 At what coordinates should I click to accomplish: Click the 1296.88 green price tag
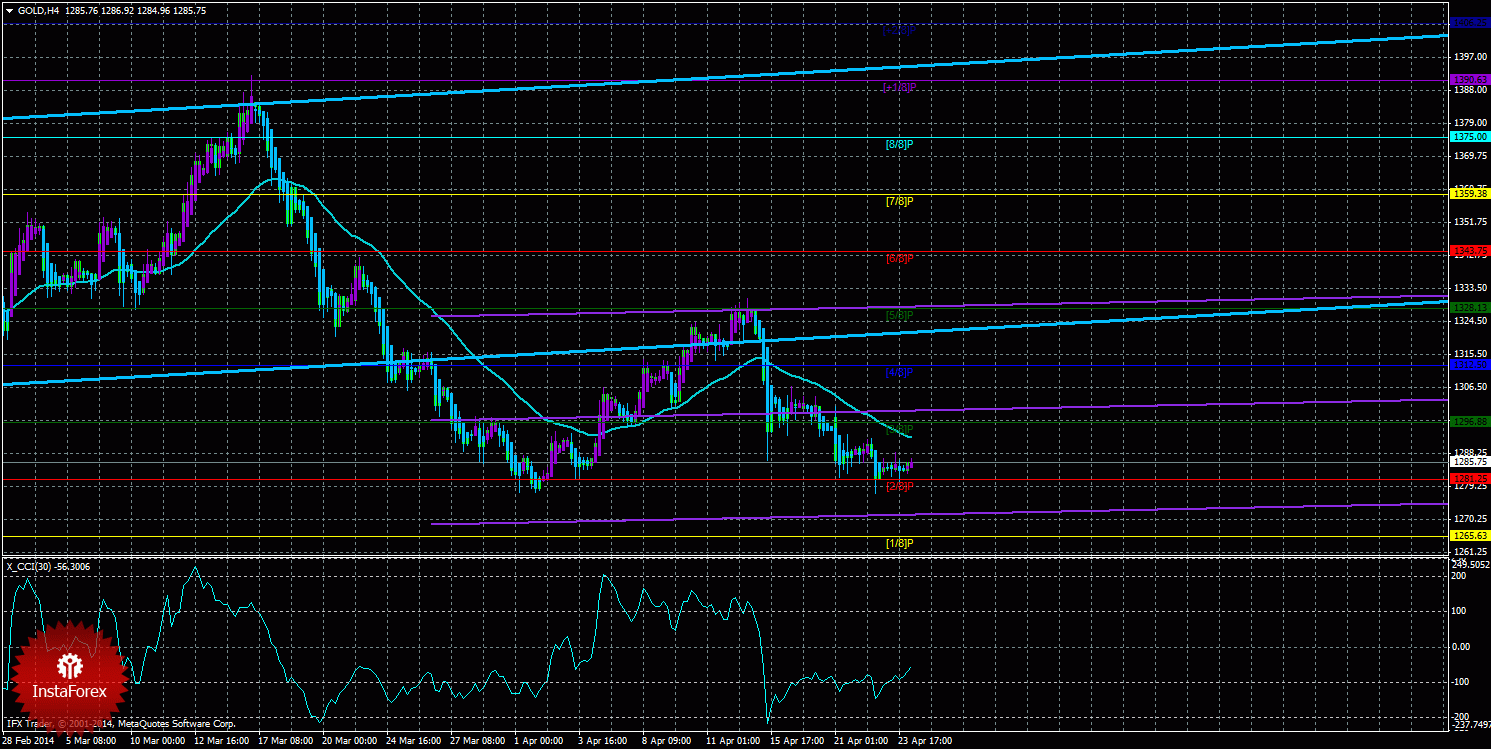pyautogui.click(x=1469, y=421)
